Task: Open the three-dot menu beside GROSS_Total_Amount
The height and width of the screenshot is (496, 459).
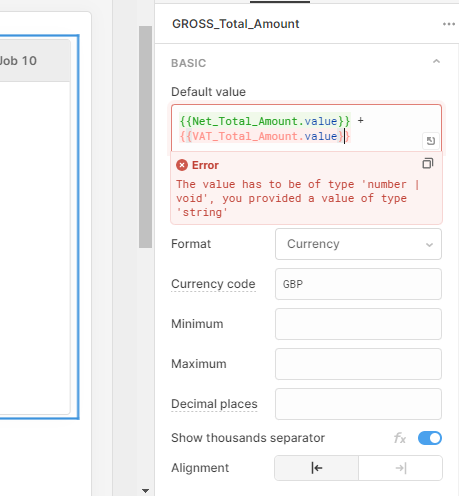Action: coord(449,24)
